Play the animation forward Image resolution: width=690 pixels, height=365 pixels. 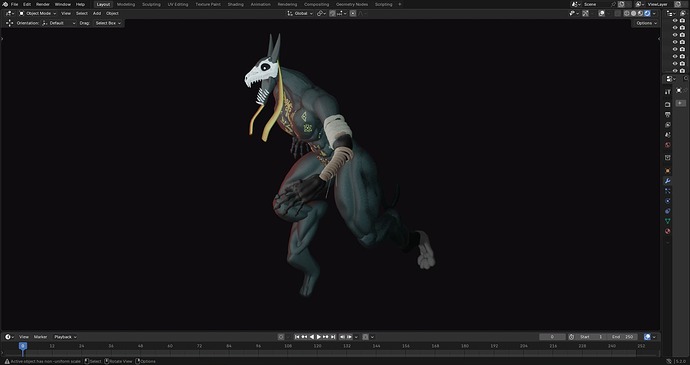pyautogui.click(x=319, y=337)
